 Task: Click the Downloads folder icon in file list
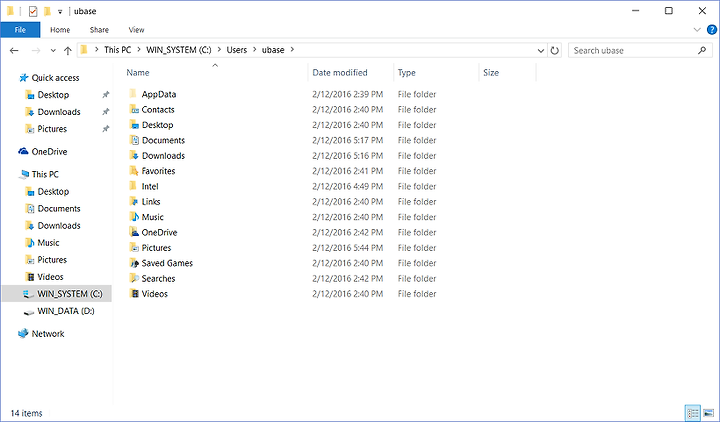(134, 155)
